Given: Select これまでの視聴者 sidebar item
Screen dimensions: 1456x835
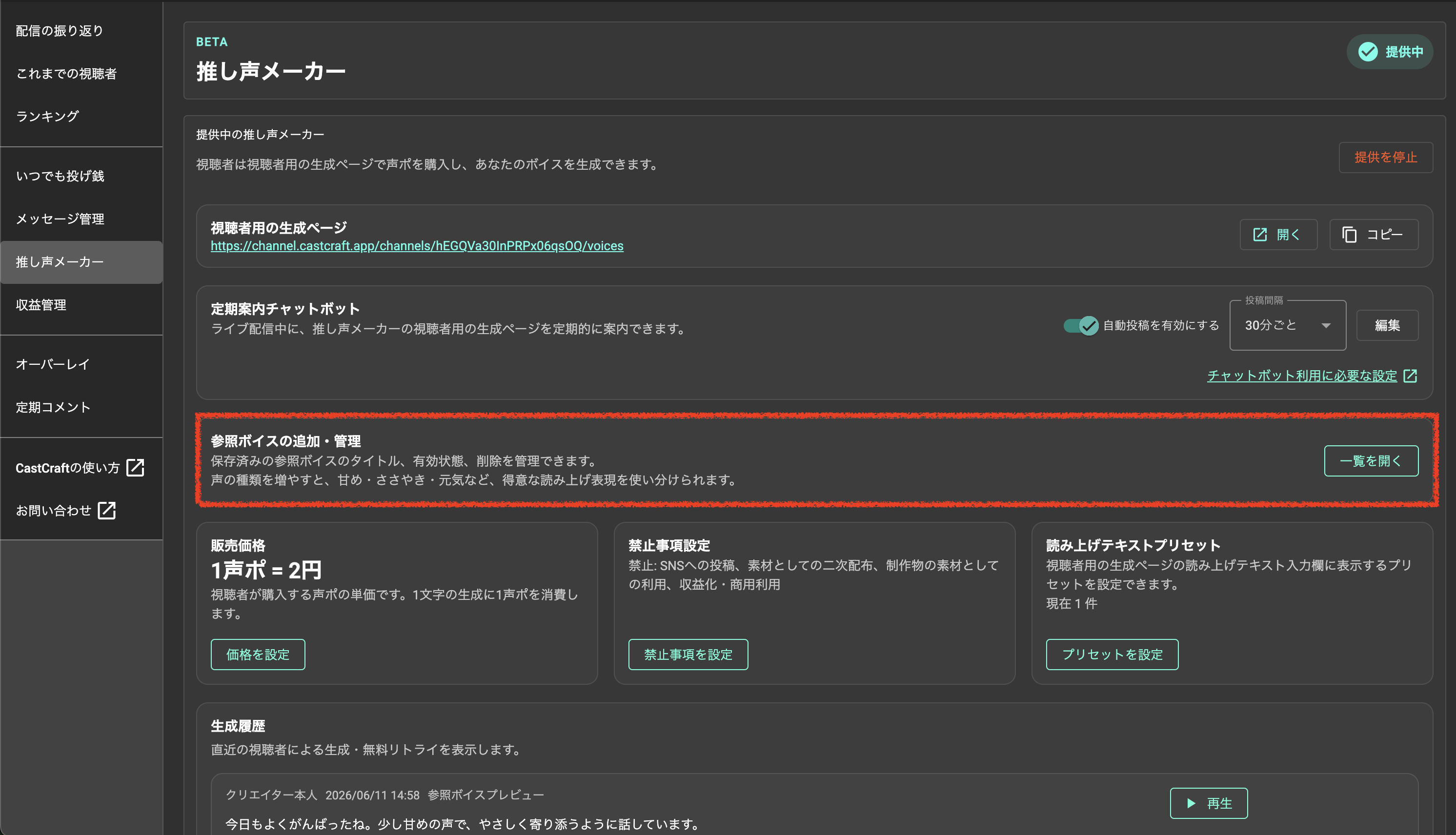Looking at the screenshot, I should pyautogui.click(x=81, y=74).
